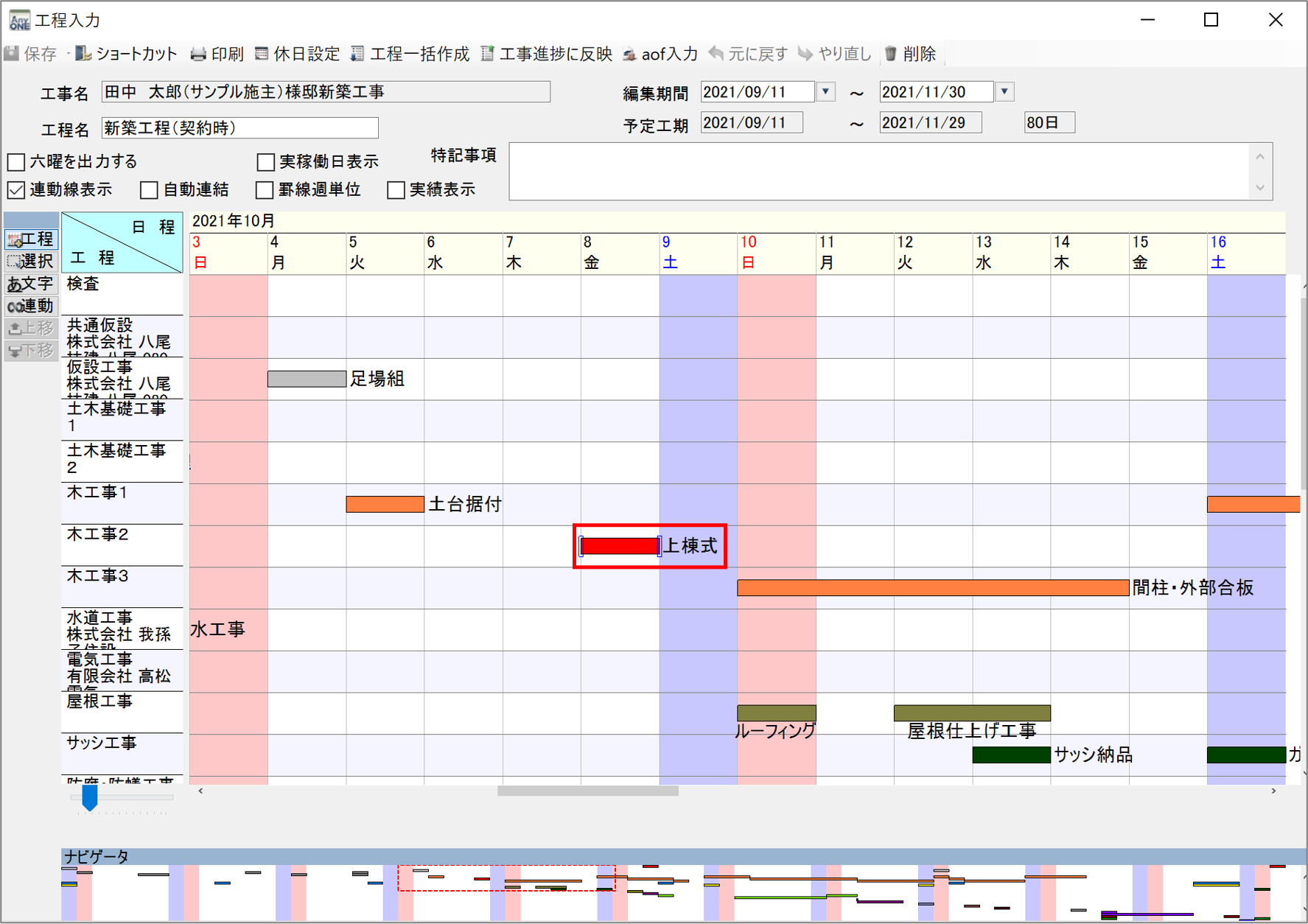
Task: Click the 特記事項 scroll down arrow
Action: (1260, 188)
